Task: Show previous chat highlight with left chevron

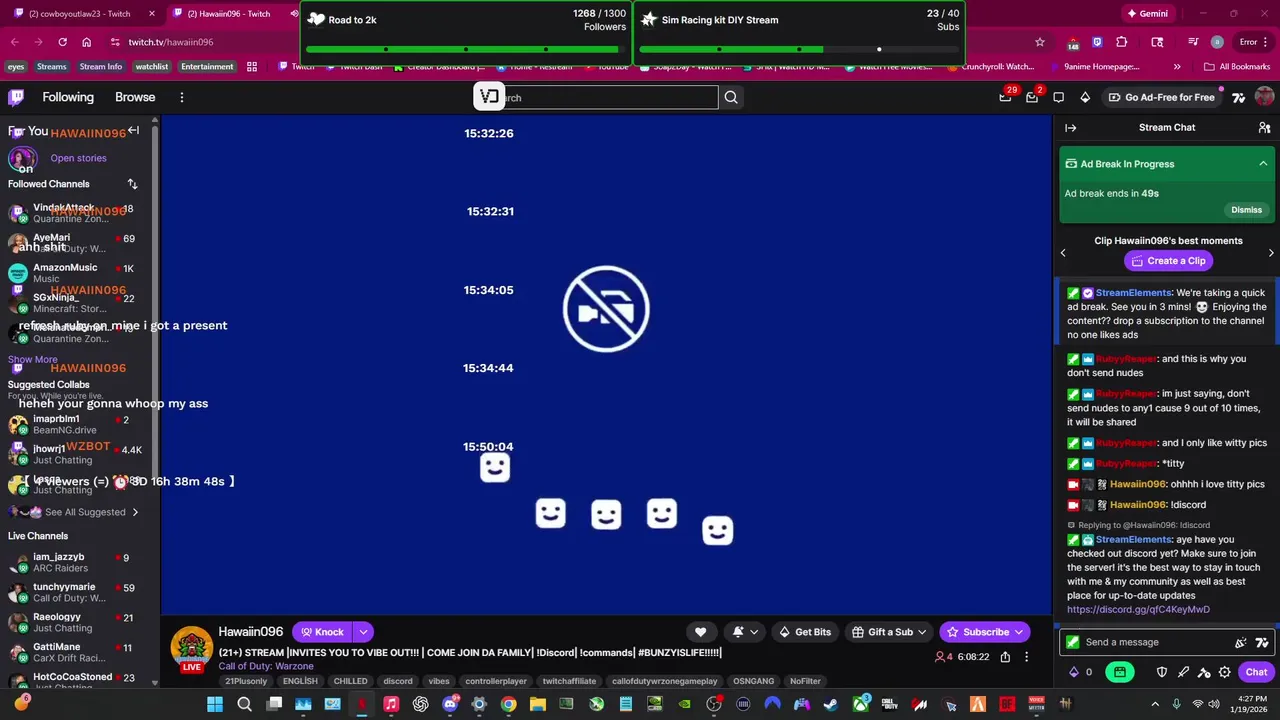Action: pos(1063,253)
